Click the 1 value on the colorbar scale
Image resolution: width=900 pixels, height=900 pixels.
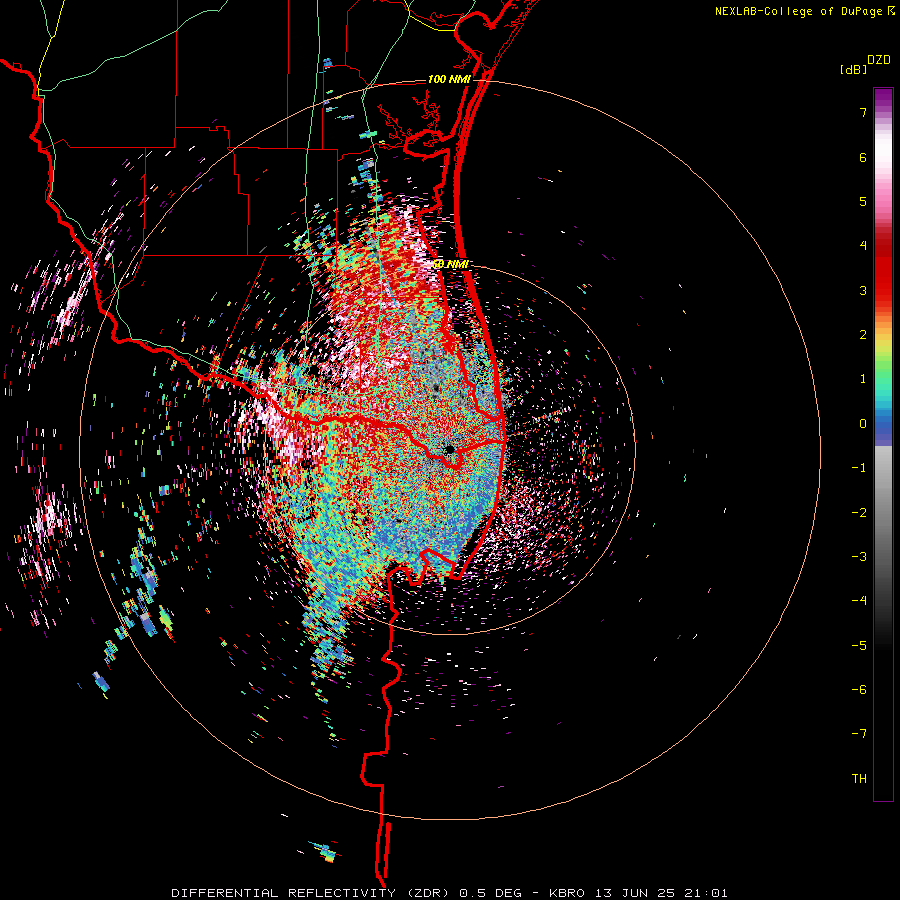[863, 379]
